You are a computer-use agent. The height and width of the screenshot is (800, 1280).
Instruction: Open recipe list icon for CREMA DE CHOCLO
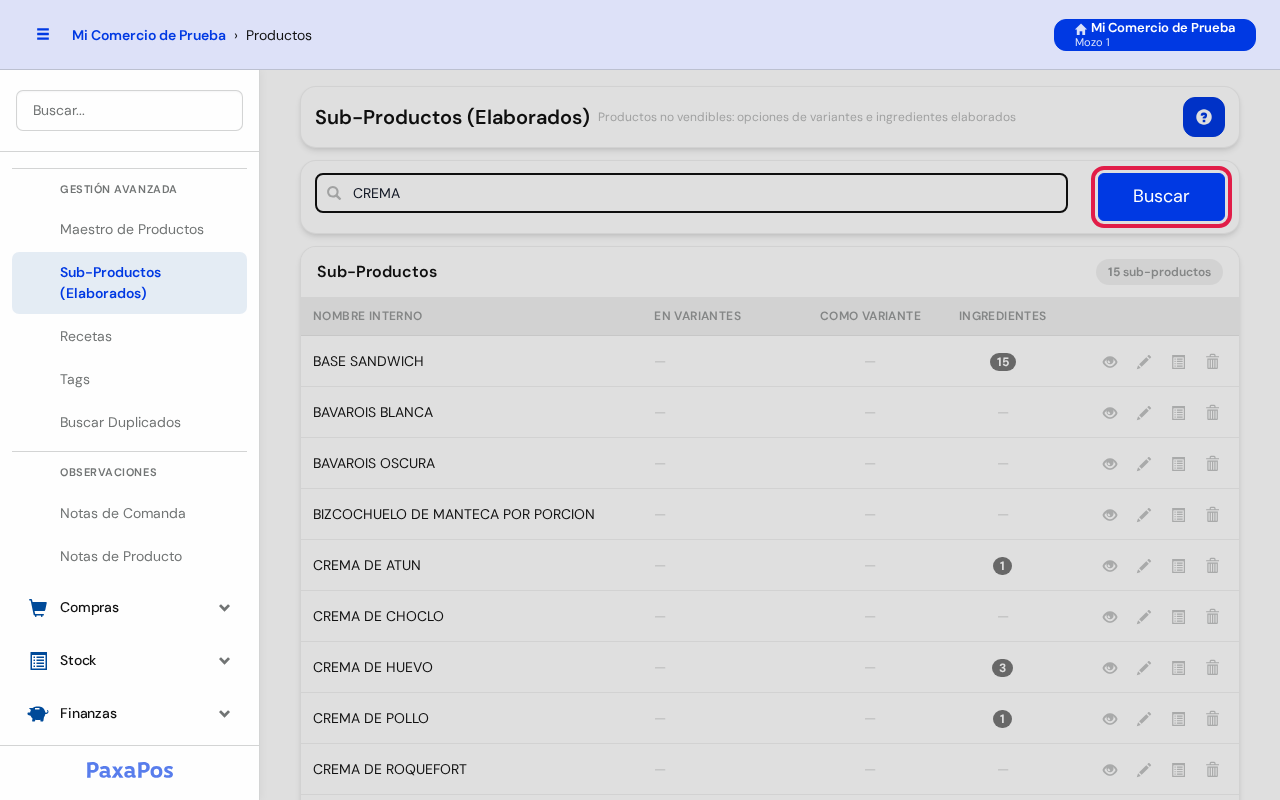pyautogui.click(x=1178, y=617)
